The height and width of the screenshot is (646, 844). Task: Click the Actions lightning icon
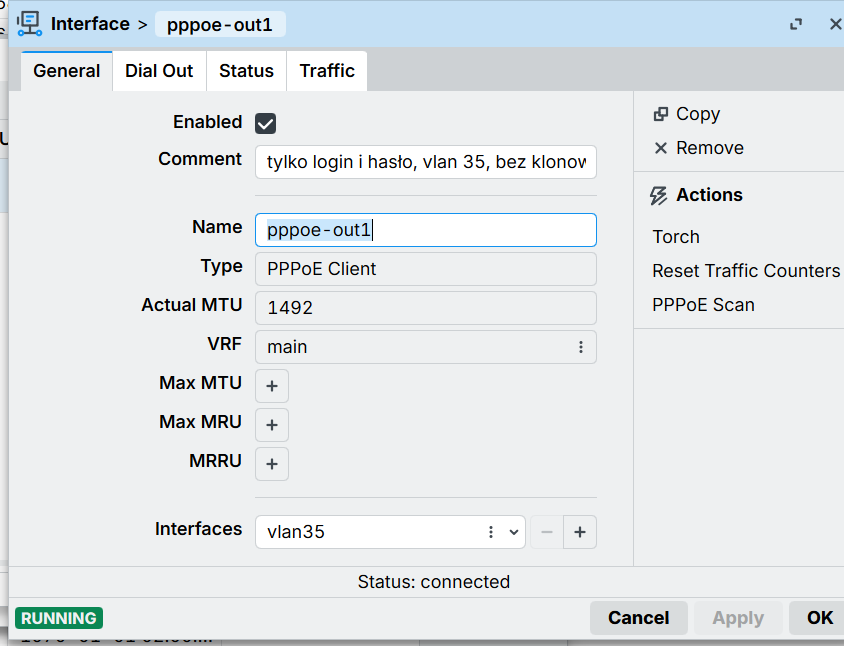[x=658, y=195]
